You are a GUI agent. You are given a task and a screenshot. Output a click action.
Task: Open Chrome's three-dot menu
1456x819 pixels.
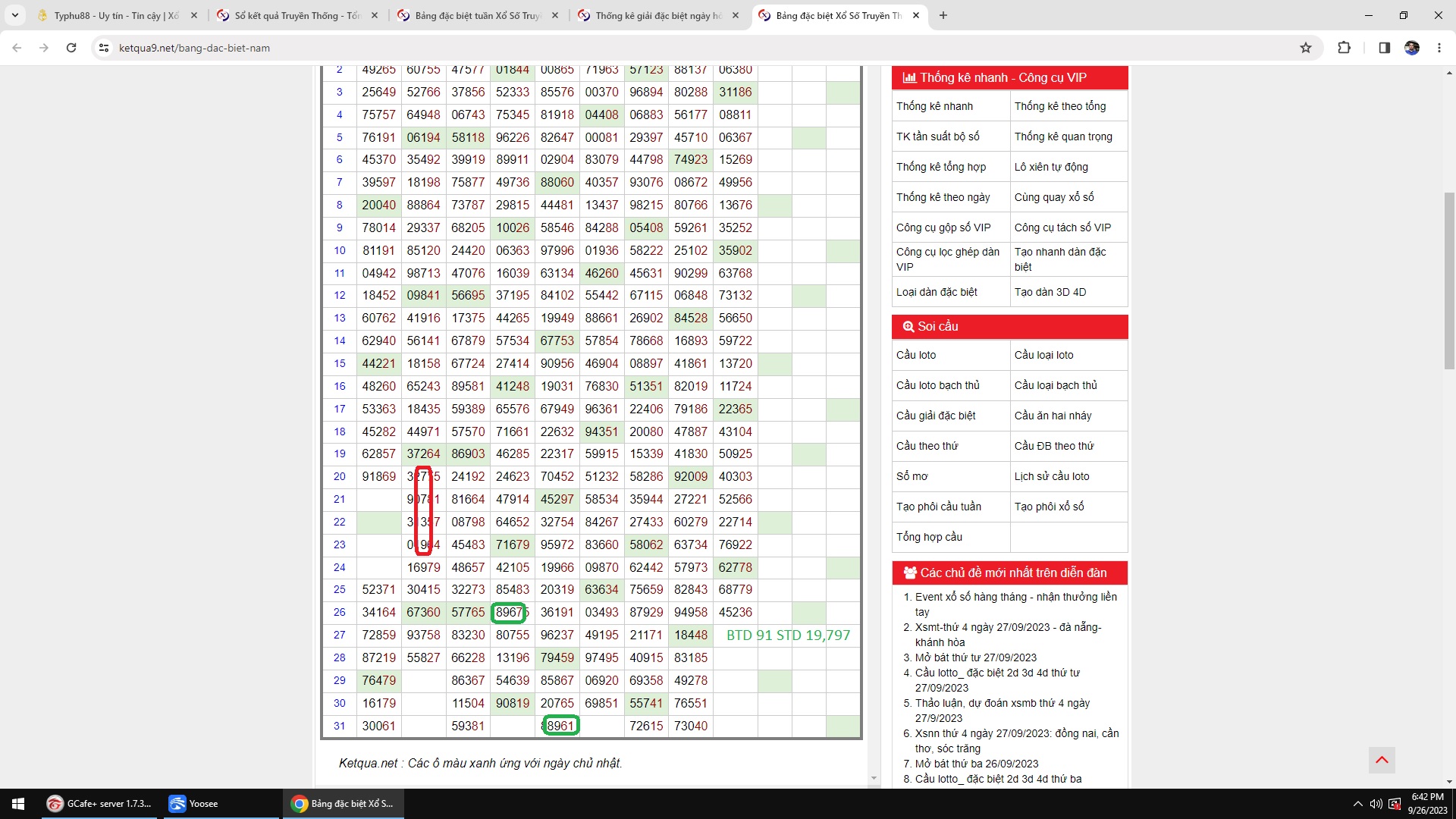[x=1439, y=48]
